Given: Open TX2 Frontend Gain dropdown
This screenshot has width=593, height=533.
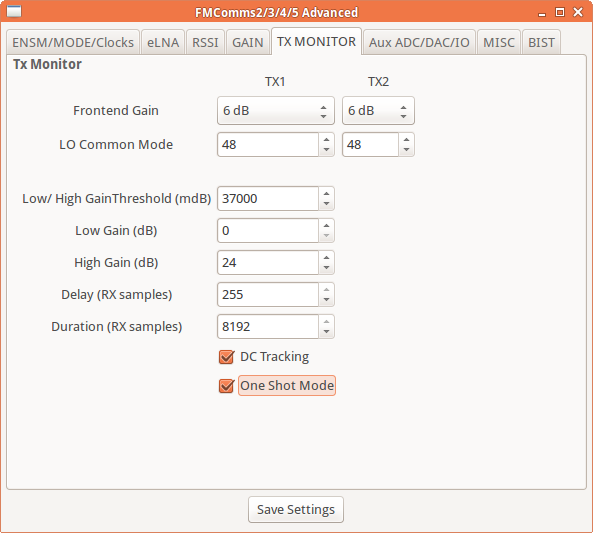Looking at the screenshot, I should tap(378, 110).
